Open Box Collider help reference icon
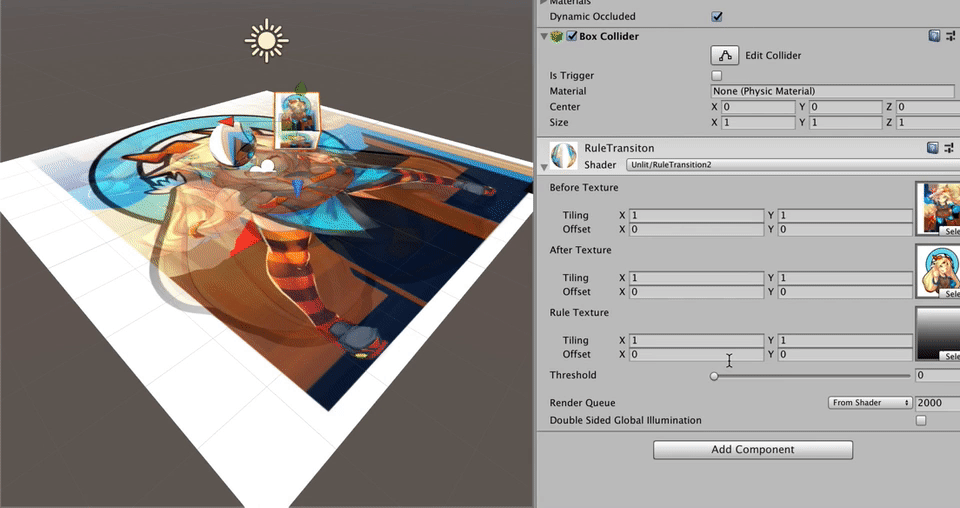This screenshot has width=960, height=508. [x=934, y=36]
